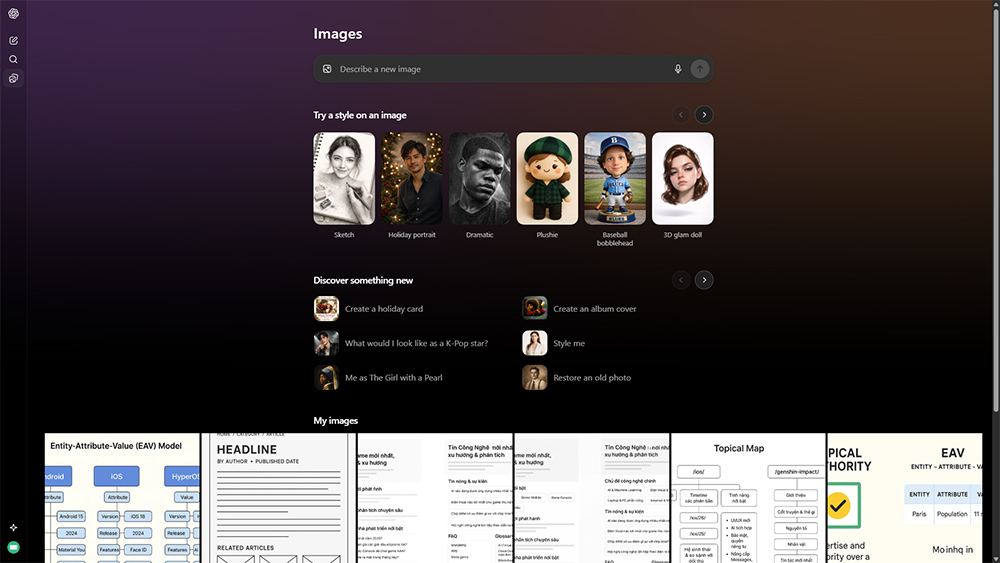The height and width of the screenshot is (563, 1000).
Task: Start a new chat with pencil icon
Action: pos(13,40)
